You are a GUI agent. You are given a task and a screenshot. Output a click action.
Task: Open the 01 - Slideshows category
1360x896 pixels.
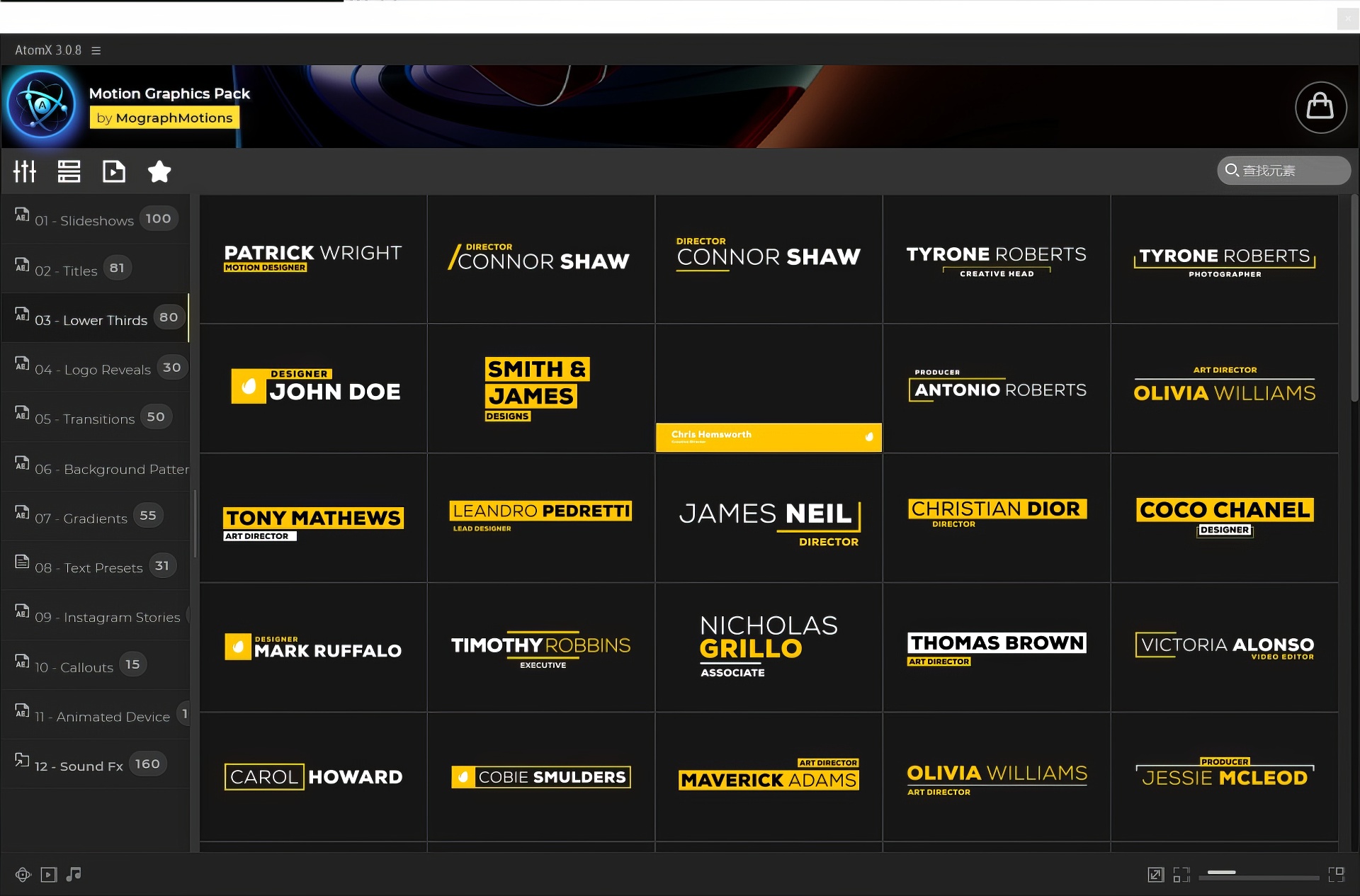coord(96,220)
